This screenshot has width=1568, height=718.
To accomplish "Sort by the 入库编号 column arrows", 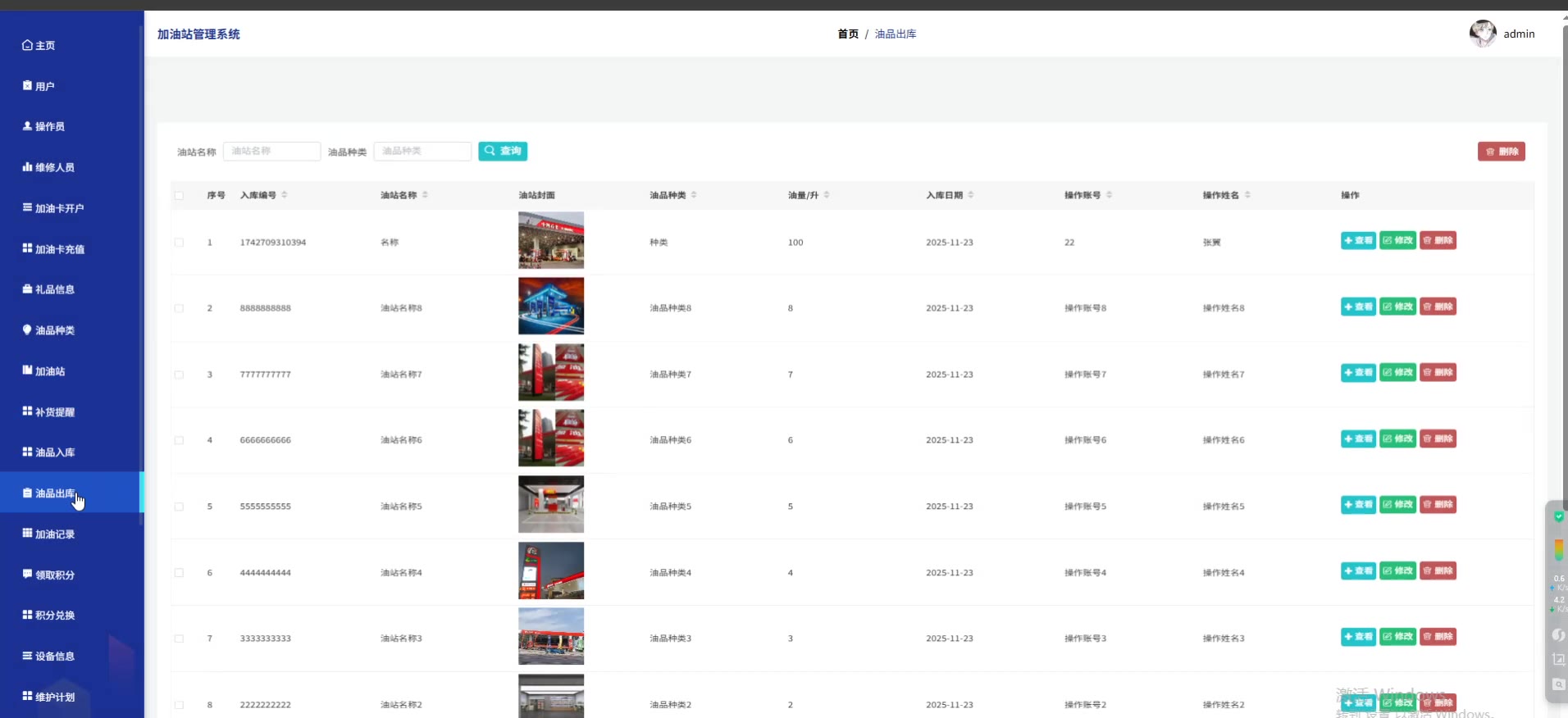I will [x=285, y=195].
